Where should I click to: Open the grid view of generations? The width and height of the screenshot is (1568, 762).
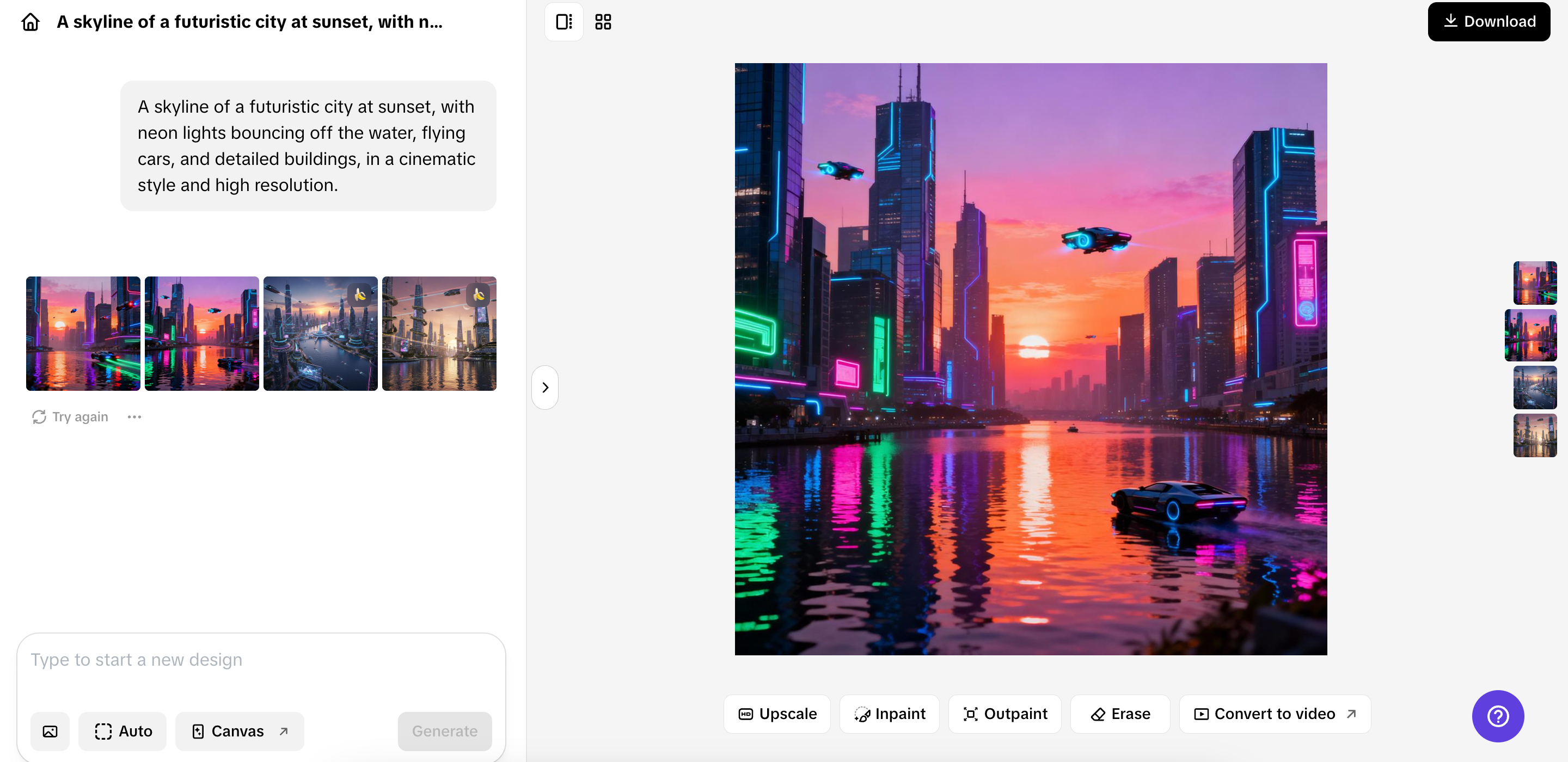click(603, 21)
